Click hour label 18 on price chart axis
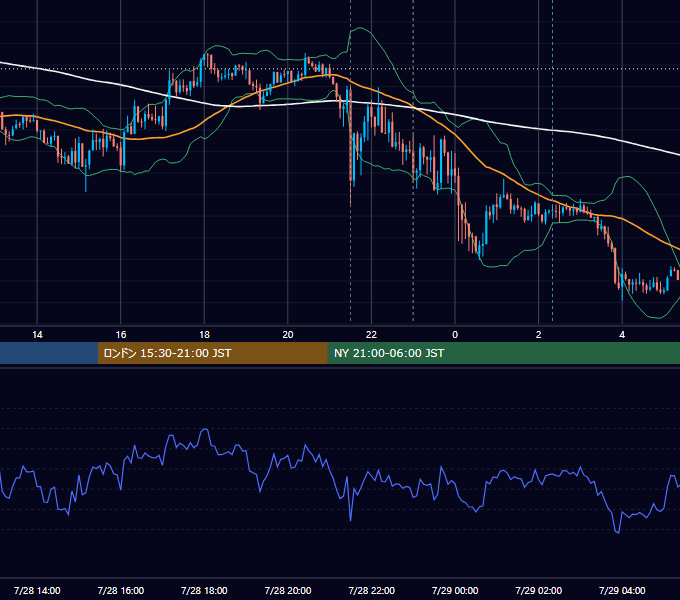The height and width of the screenshot is (600, 680). (x=204, y=335)
